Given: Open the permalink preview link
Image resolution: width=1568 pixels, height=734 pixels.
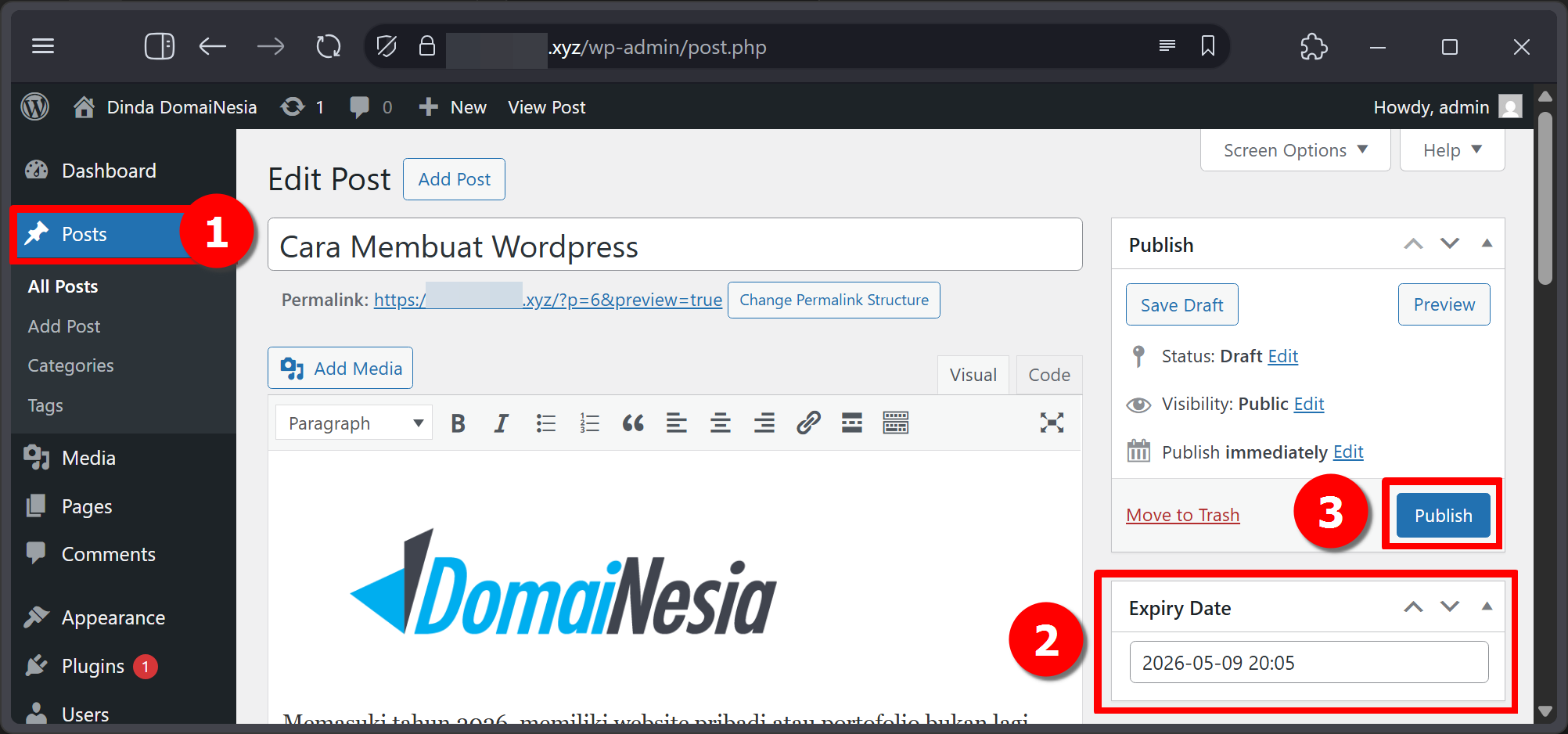Looking at the screenshot, I should point(548,300).
